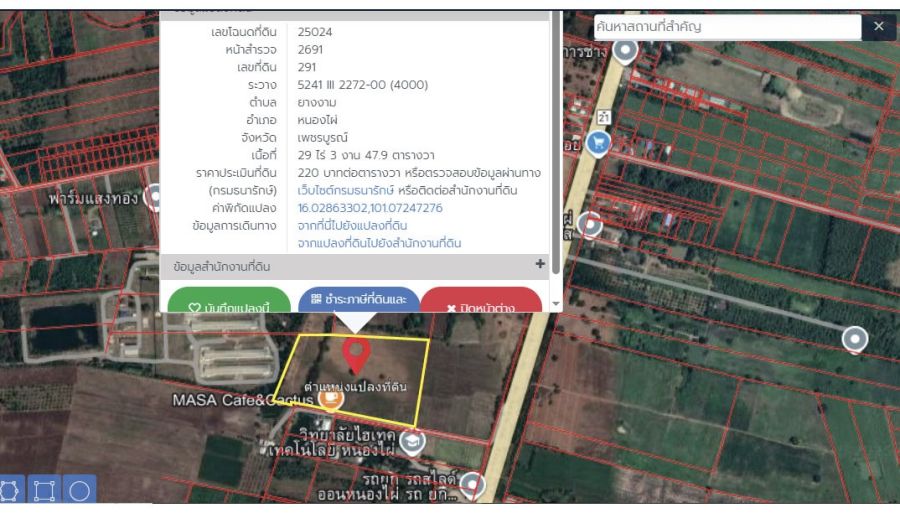Click the blue shopping cart map marker
Image resolution: width=900 pixels, height=513 pixels.
coord(598,144)
